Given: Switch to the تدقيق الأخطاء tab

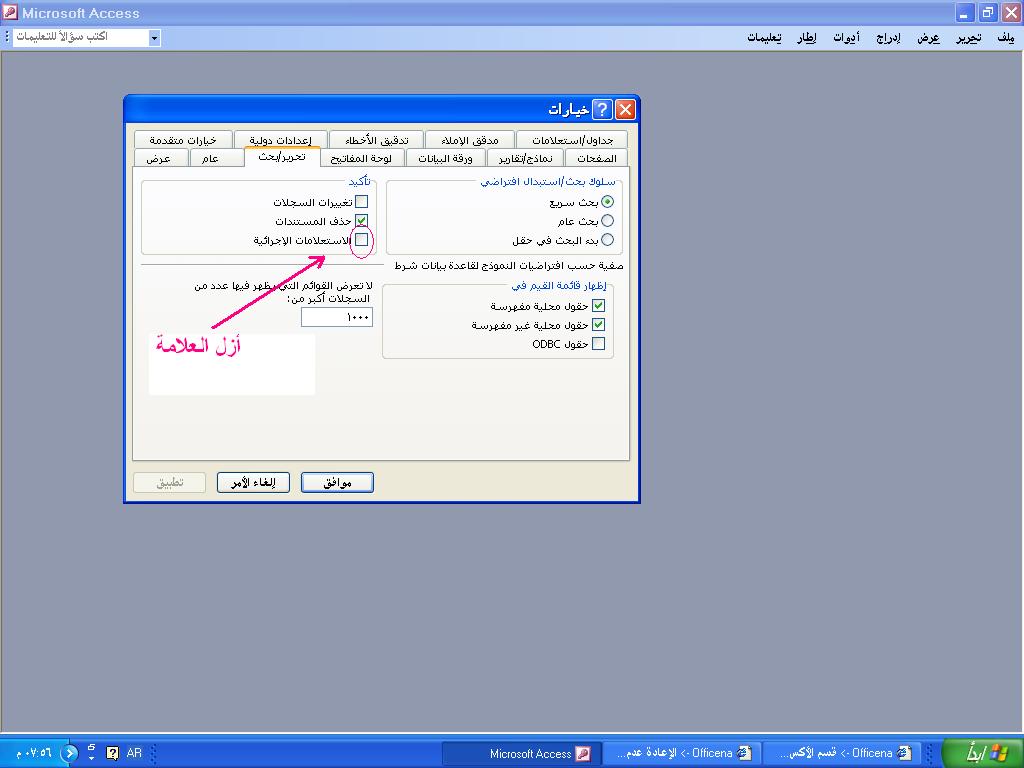Looking at the screenshot, I should [376, 140].
